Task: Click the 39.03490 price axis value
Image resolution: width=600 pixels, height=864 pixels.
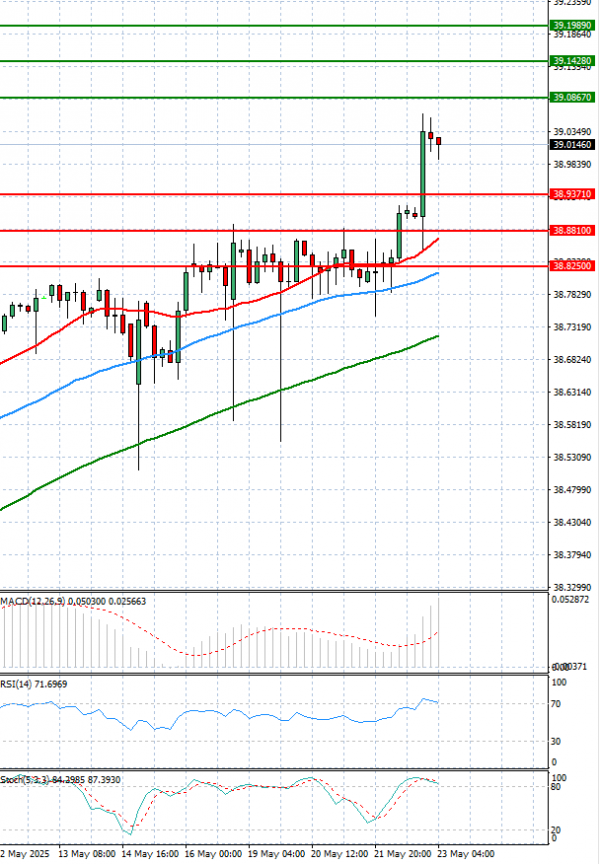Action: click(572, 132)
